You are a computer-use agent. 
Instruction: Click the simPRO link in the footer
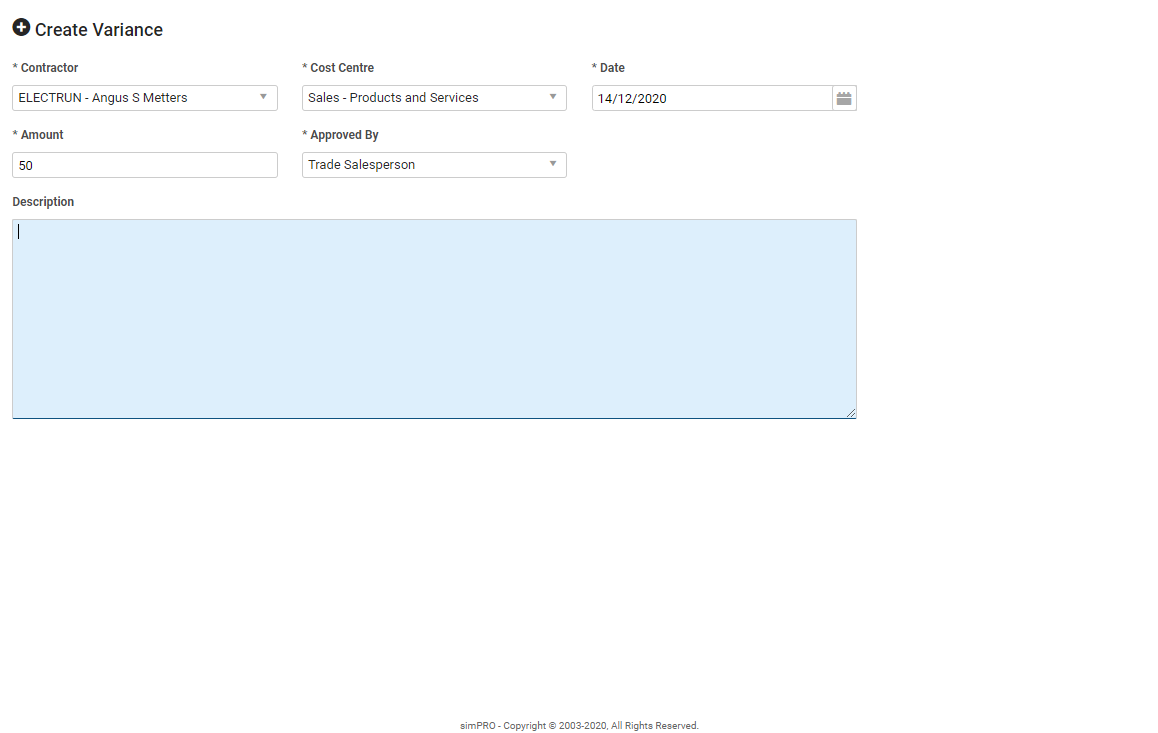click(x=474, y=725)
